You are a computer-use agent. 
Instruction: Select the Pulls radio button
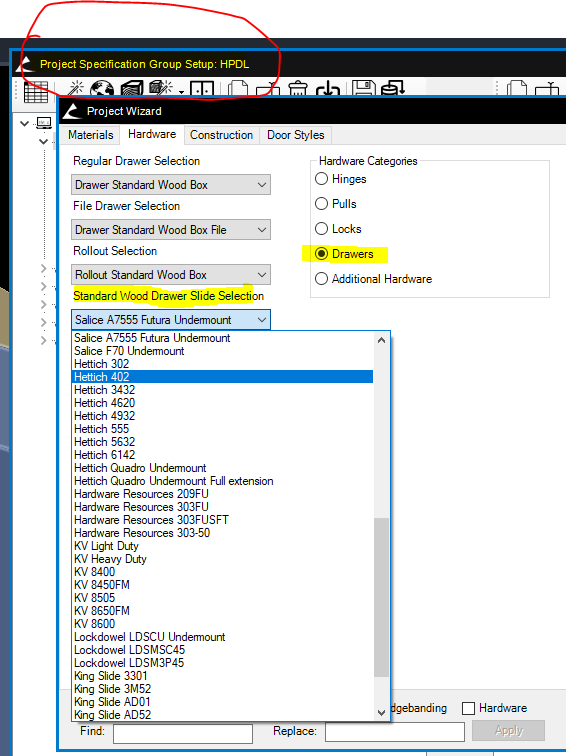[321, 204]
